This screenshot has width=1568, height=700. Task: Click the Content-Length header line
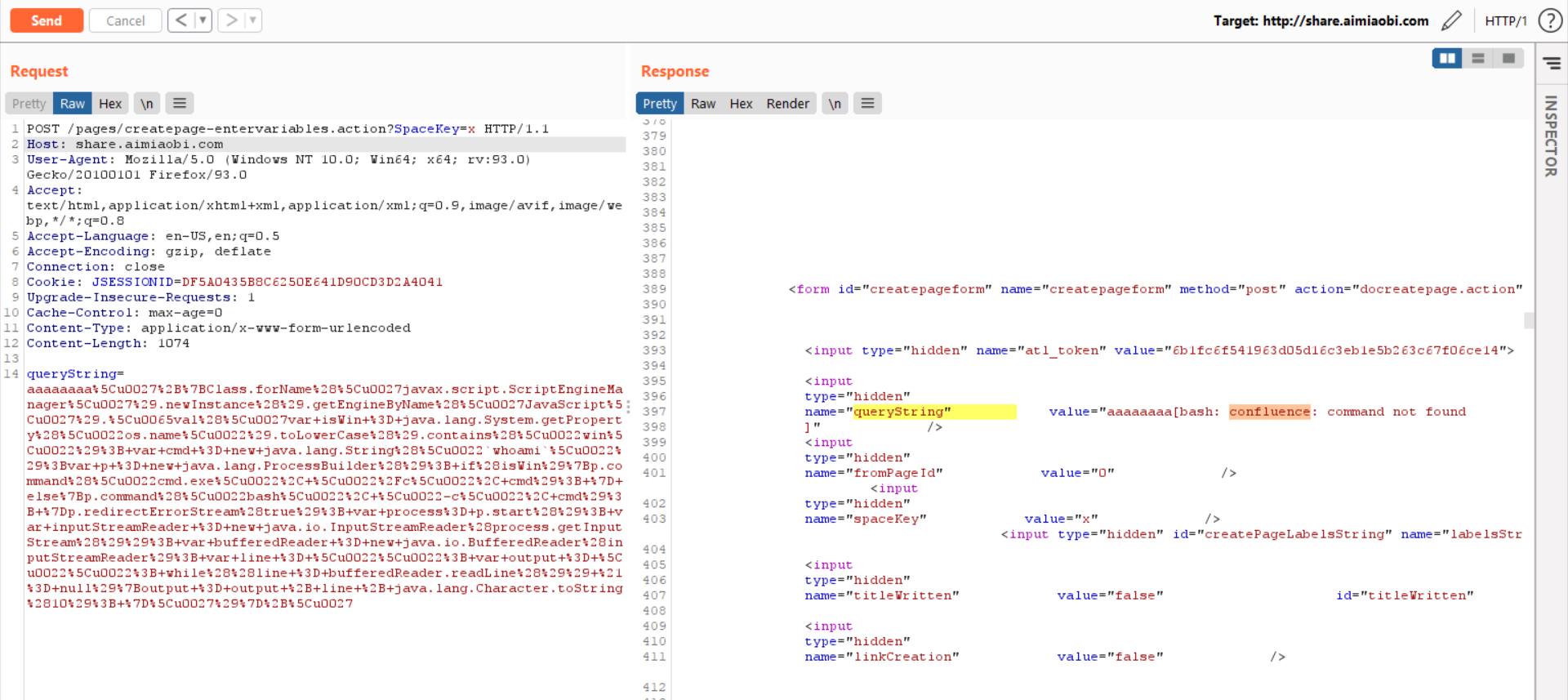pos(108,343)
